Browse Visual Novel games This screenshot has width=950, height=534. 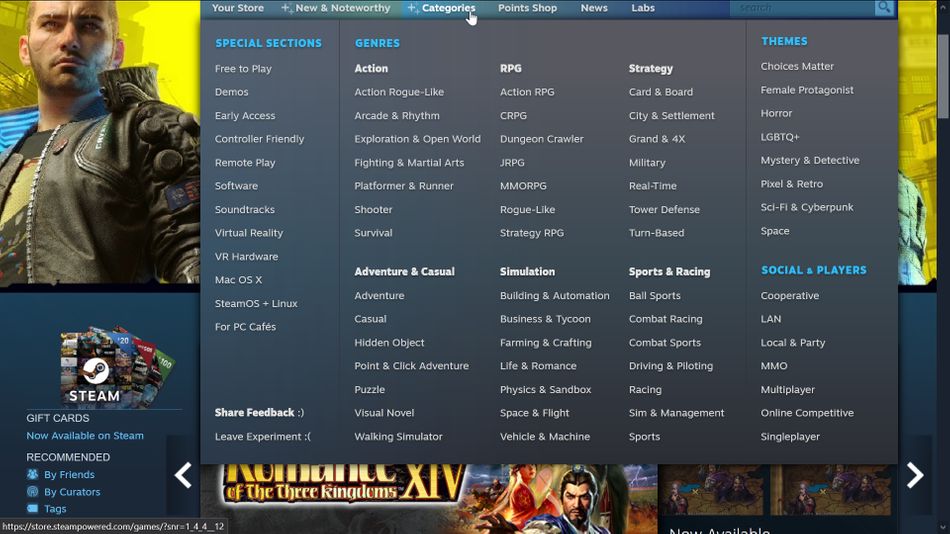(384, 413)
